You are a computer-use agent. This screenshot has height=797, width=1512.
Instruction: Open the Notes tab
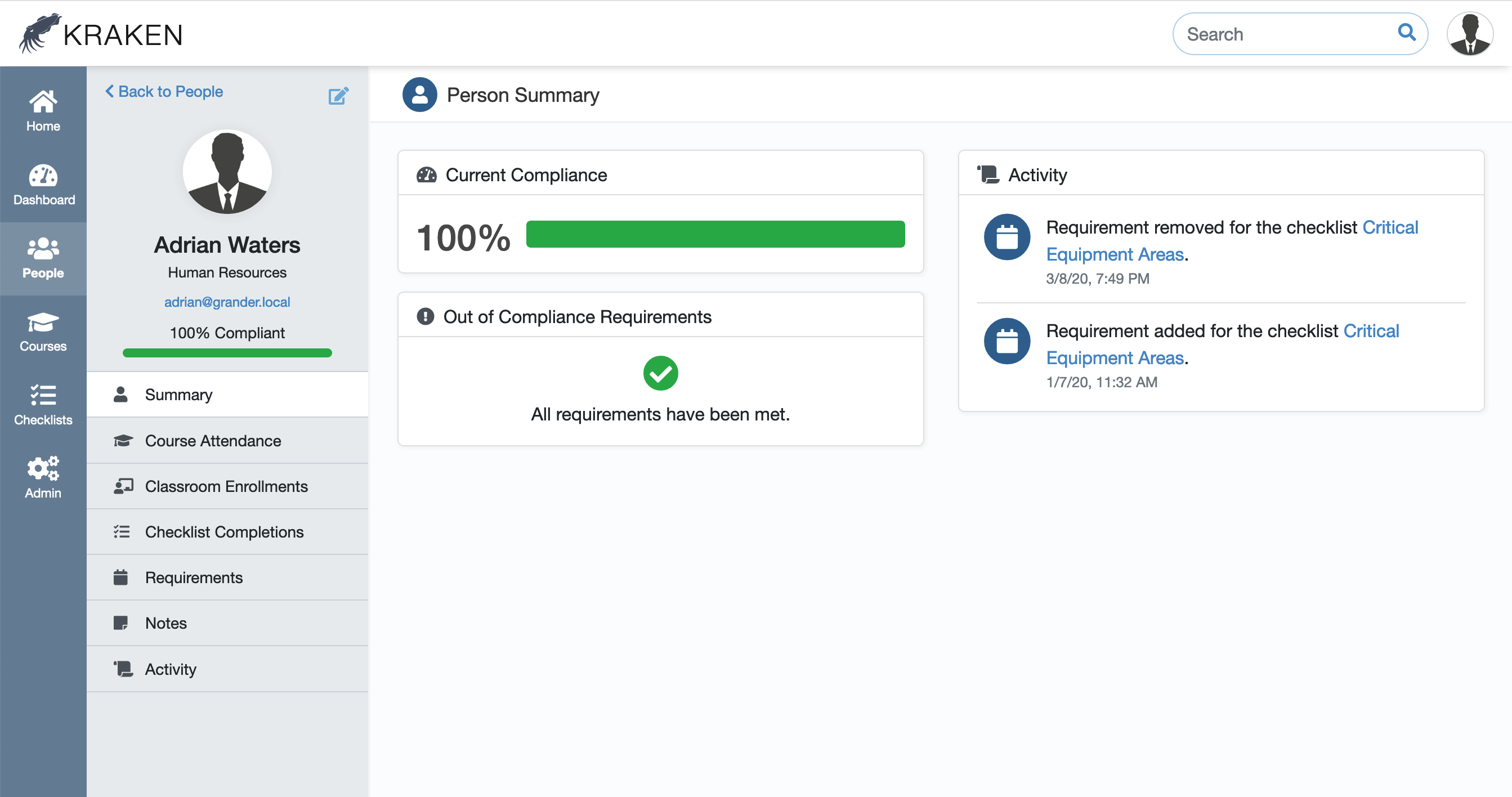(227, 623)
